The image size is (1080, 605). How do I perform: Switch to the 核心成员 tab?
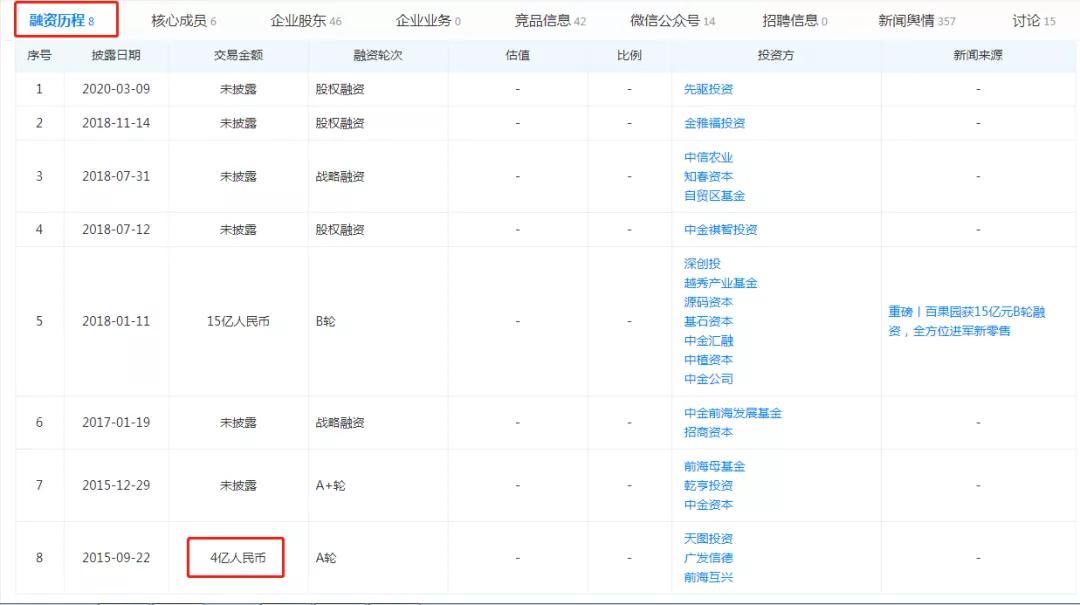coord(184,21)
